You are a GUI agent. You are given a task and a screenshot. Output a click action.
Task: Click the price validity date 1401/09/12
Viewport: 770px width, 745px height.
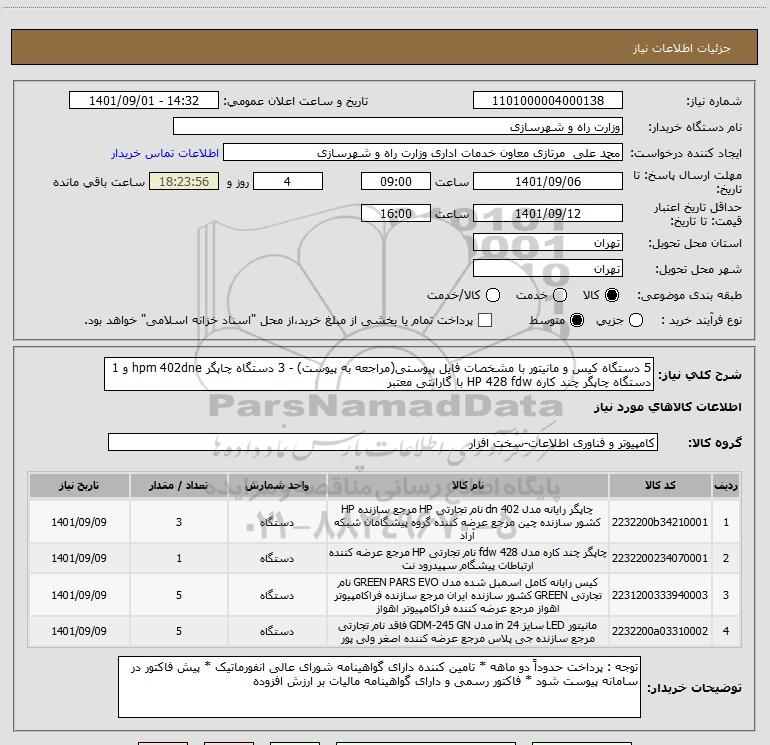[548, 214]
